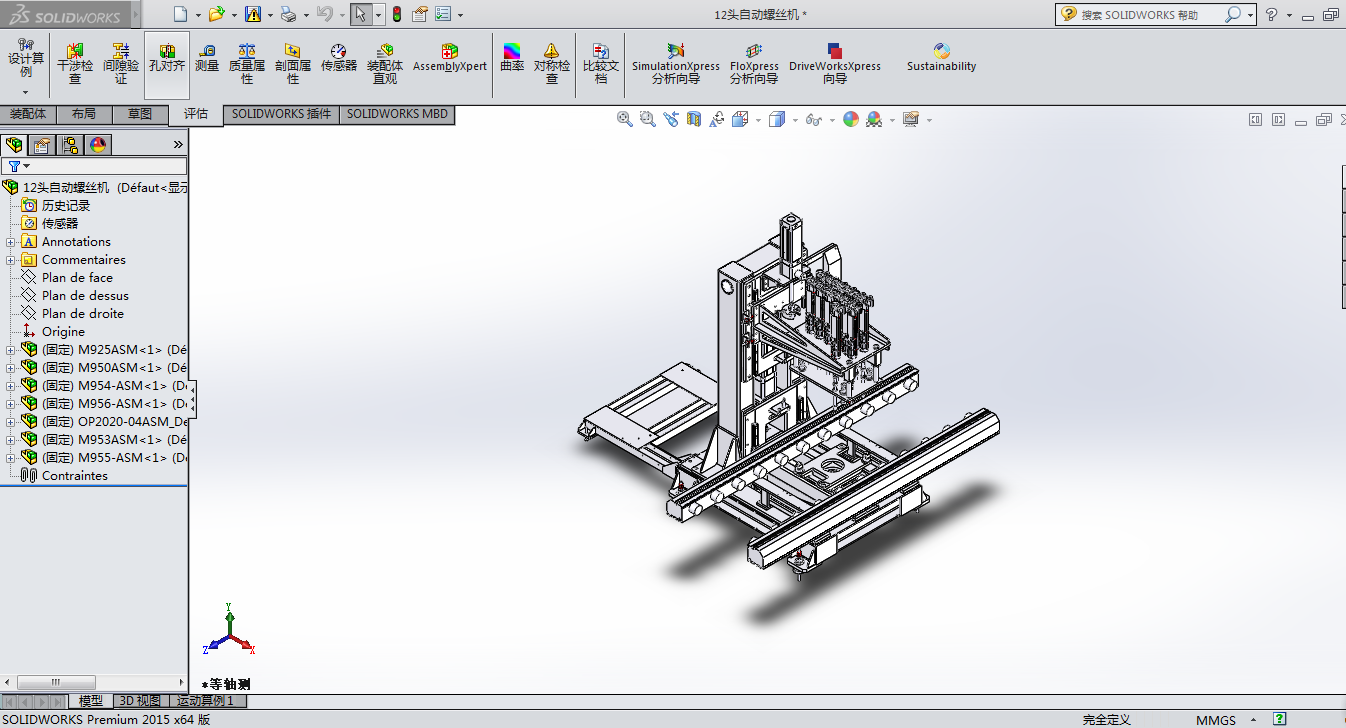Switch to the 装配体 ribbon tab

coord(28,114)
